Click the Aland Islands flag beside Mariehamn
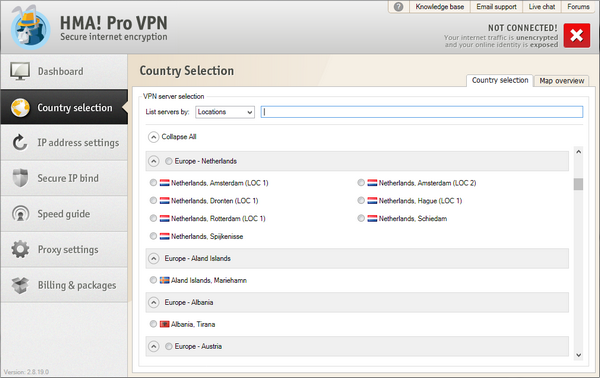 (165, 280)
